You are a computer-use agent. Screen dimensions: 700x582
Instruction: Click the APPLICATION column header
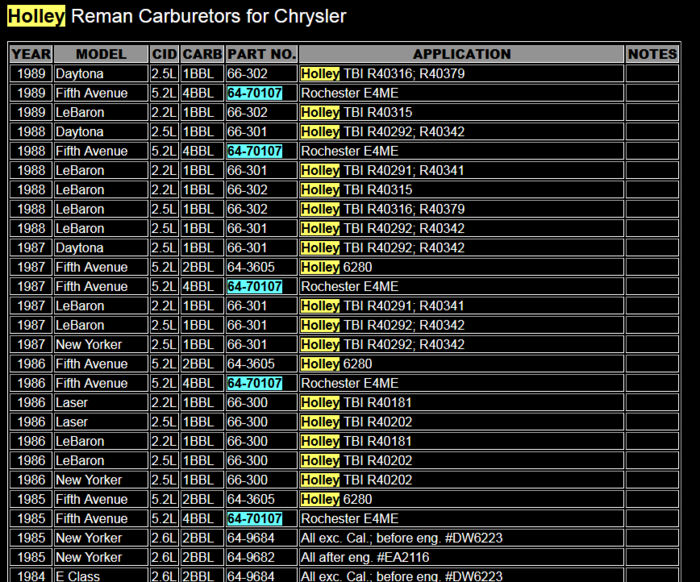coord(462,54)
